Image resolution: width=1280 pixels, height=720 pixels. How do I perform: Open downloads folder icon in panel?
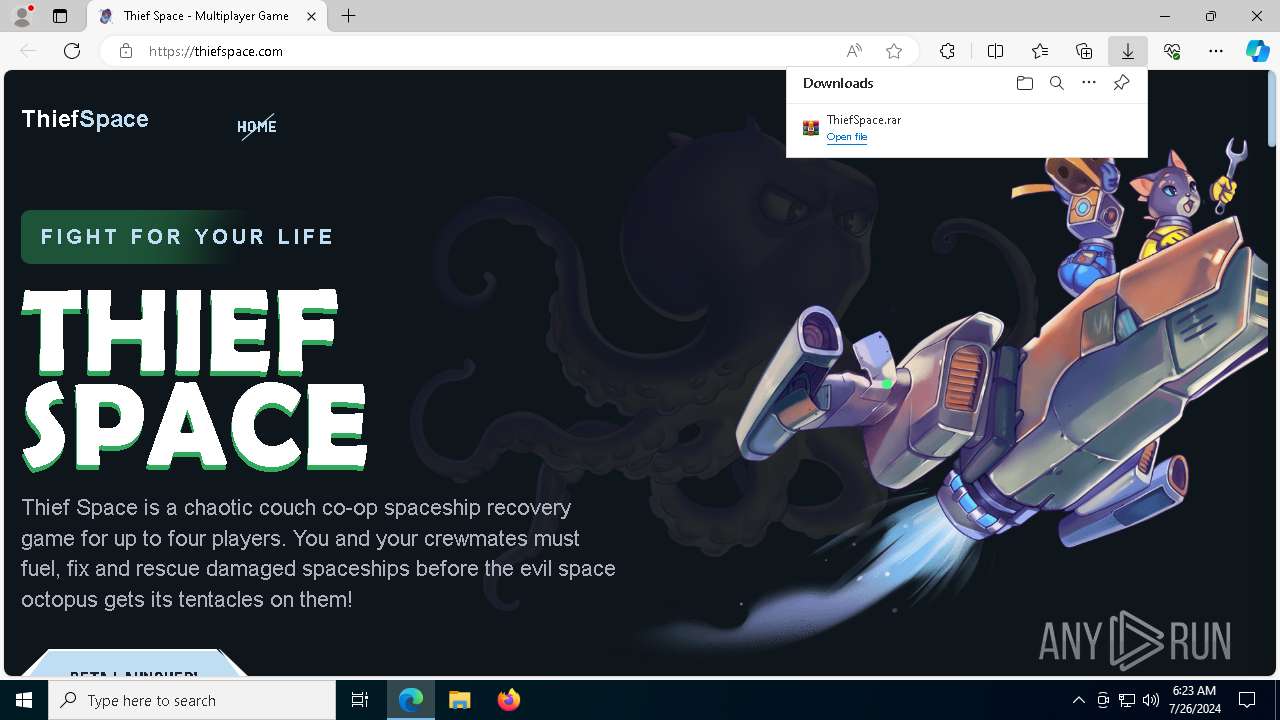1024,83
